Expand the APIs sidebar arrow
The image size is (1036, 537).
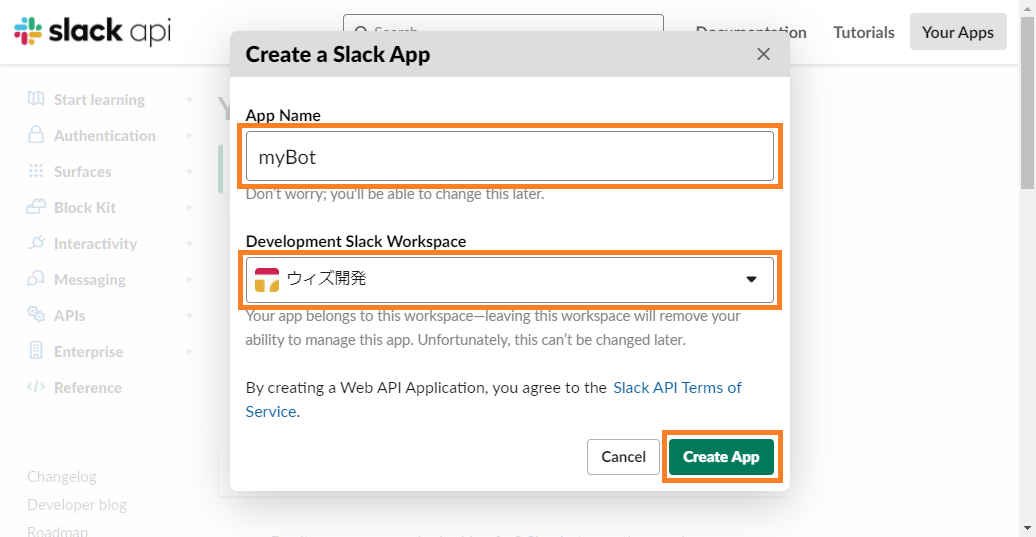point(190,316)
